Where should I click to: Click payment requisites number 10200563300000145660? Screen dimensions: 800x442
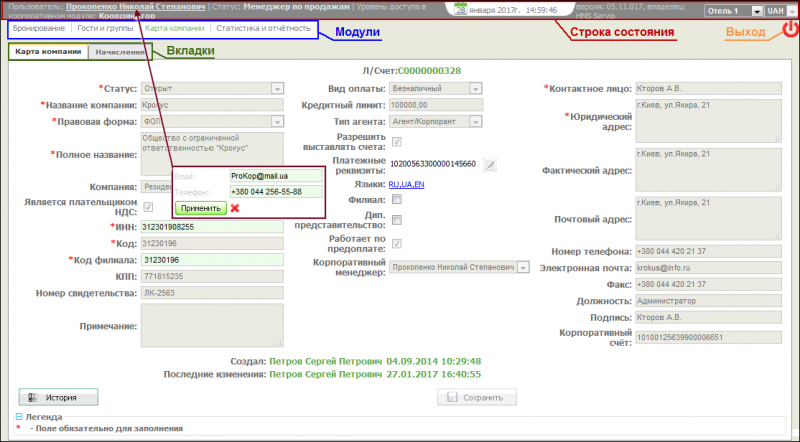433,164
